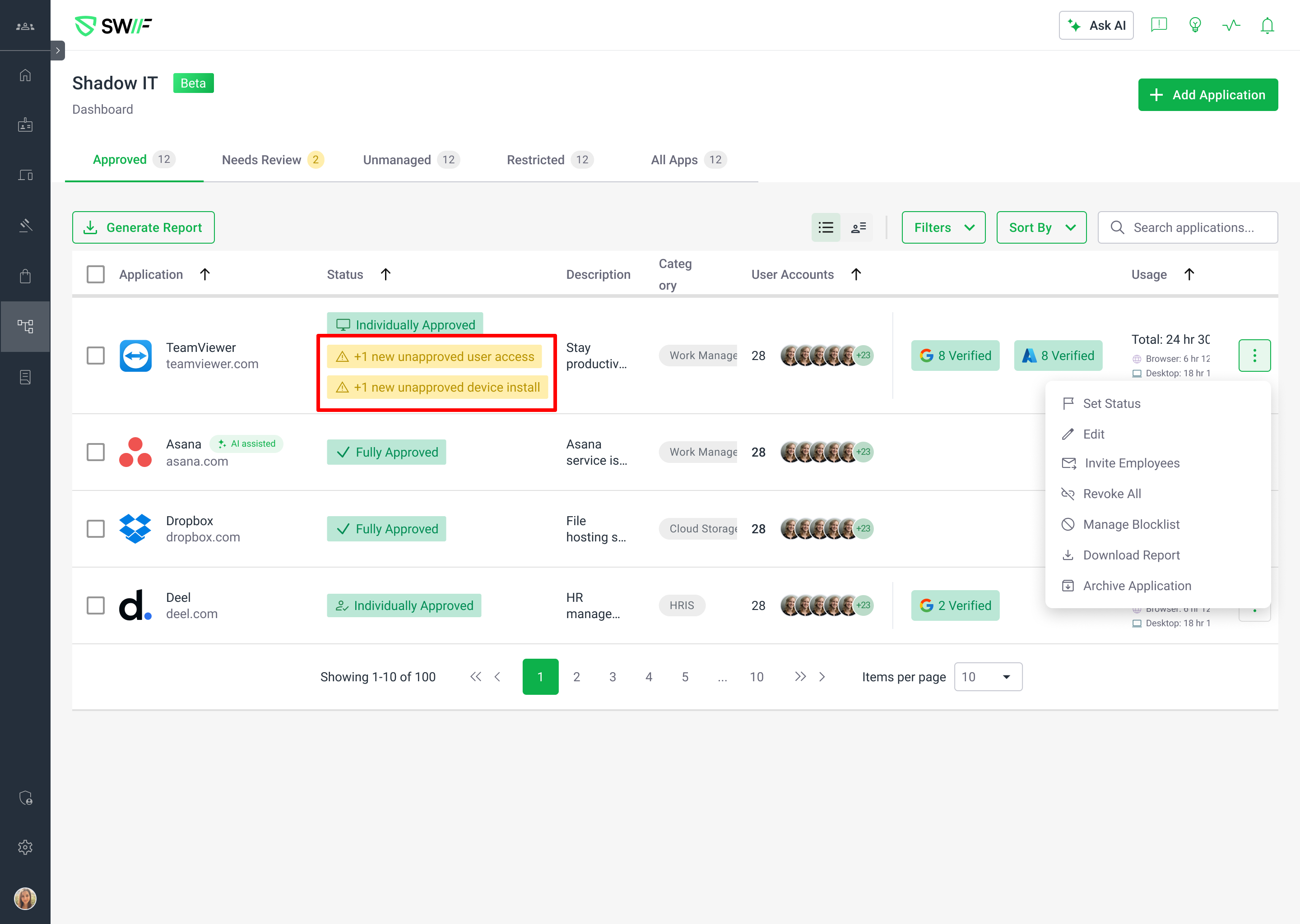Image resolution: width=1300 pixels, height=924 pixels.
Task: Open the Items per page dropdown
Action: (988, 677)
